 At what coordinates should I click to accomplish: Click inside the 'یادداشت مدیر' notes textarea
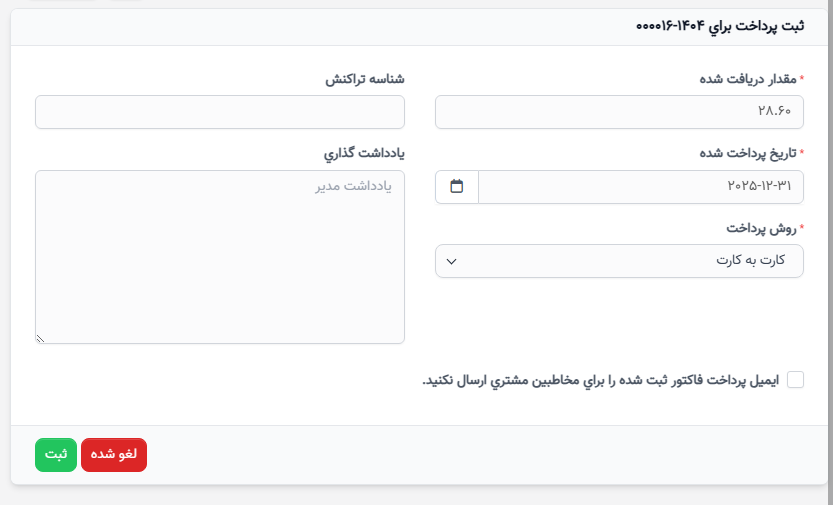tap(220, 256)
